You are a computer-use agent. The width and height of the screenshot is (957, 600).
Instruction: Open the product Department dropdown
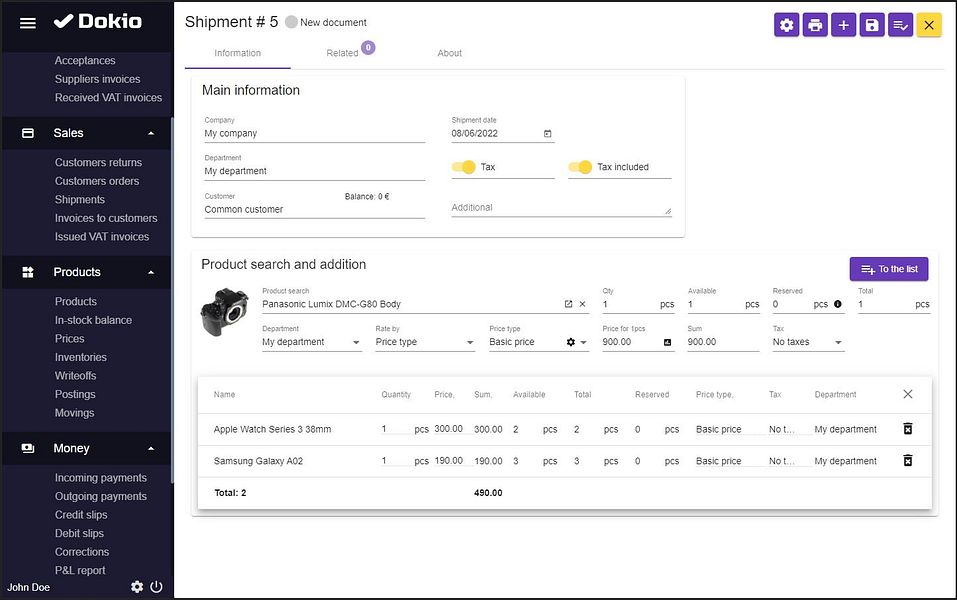(311, 342)
